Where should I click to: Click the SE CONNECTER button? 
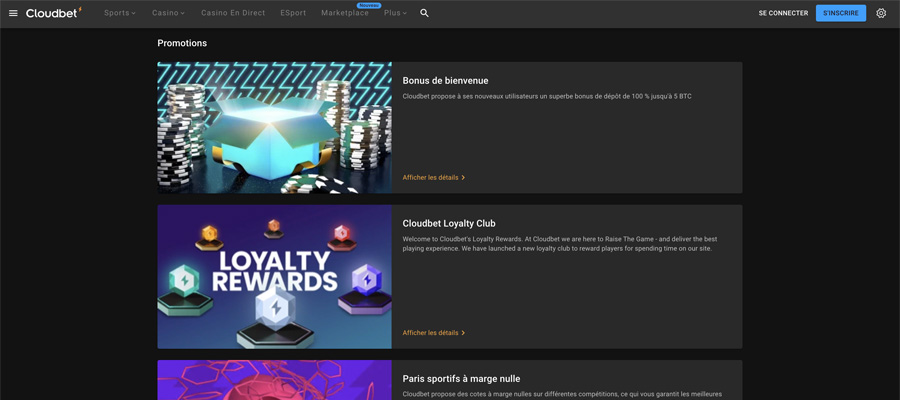783,13
